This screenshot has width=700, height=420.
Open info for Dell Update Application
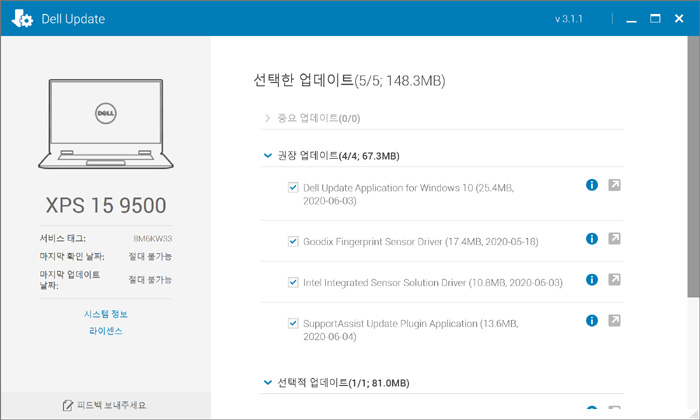click(x=592, y=185)
